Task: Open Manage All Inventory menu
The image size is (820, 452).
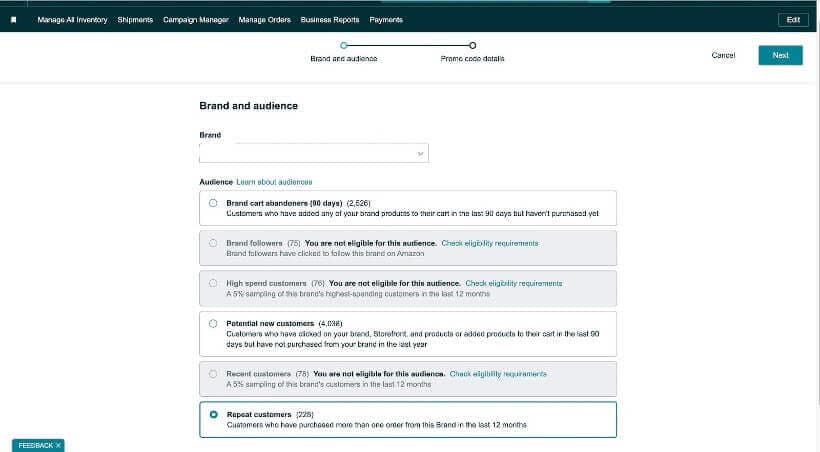Action: pos(73,20)
